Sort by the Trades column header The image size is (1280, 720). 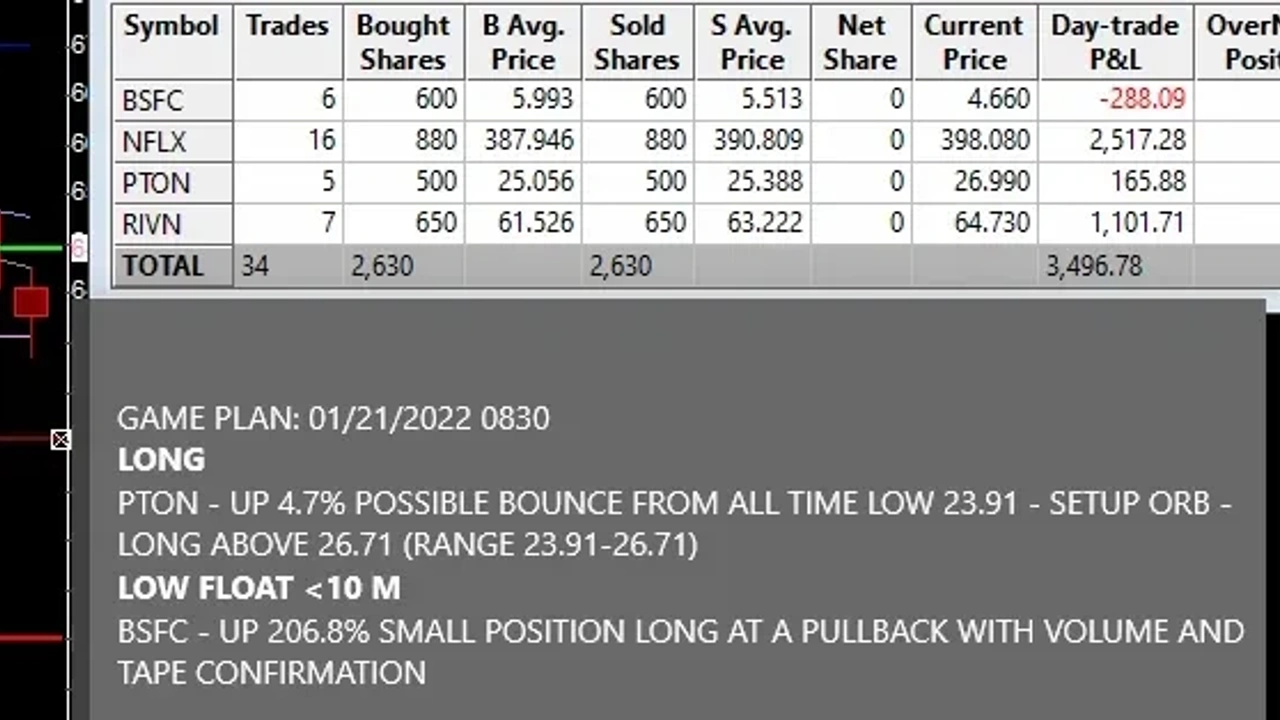click(x=287, y=26)
